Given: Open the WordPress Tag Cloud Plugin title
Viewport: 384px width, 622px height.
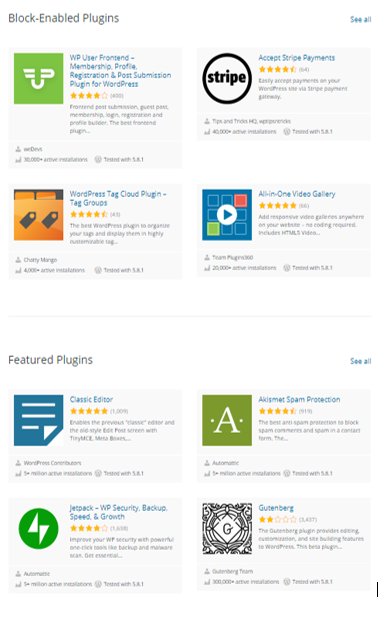Looking at the screenshot, I should (118, 198).
